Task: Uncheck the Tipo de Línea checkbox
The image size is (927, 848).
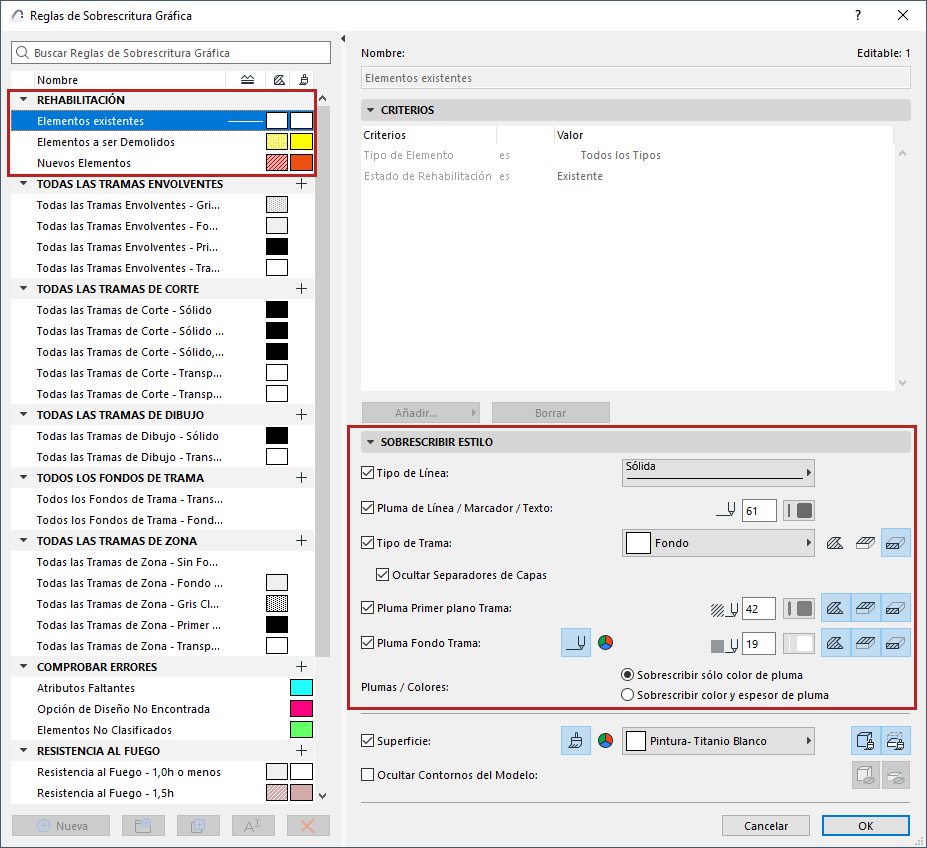Action: tap(368, 473)
